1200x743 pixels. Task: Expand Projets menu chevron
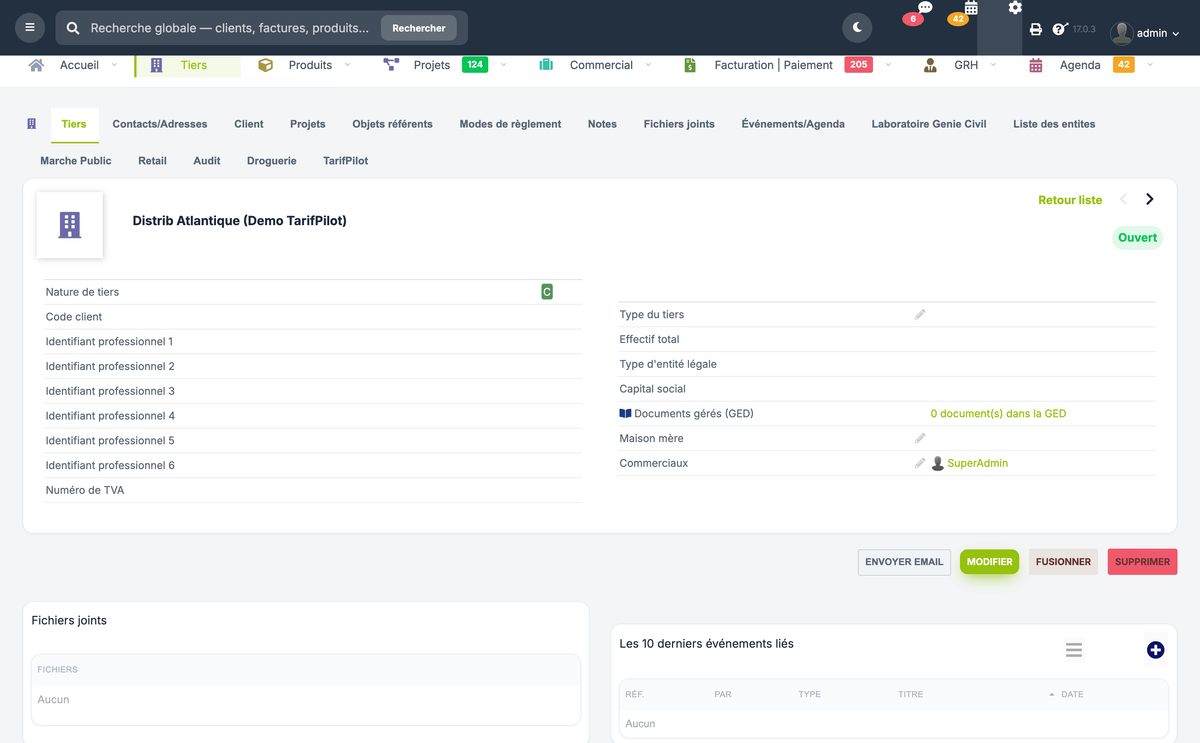504,65
